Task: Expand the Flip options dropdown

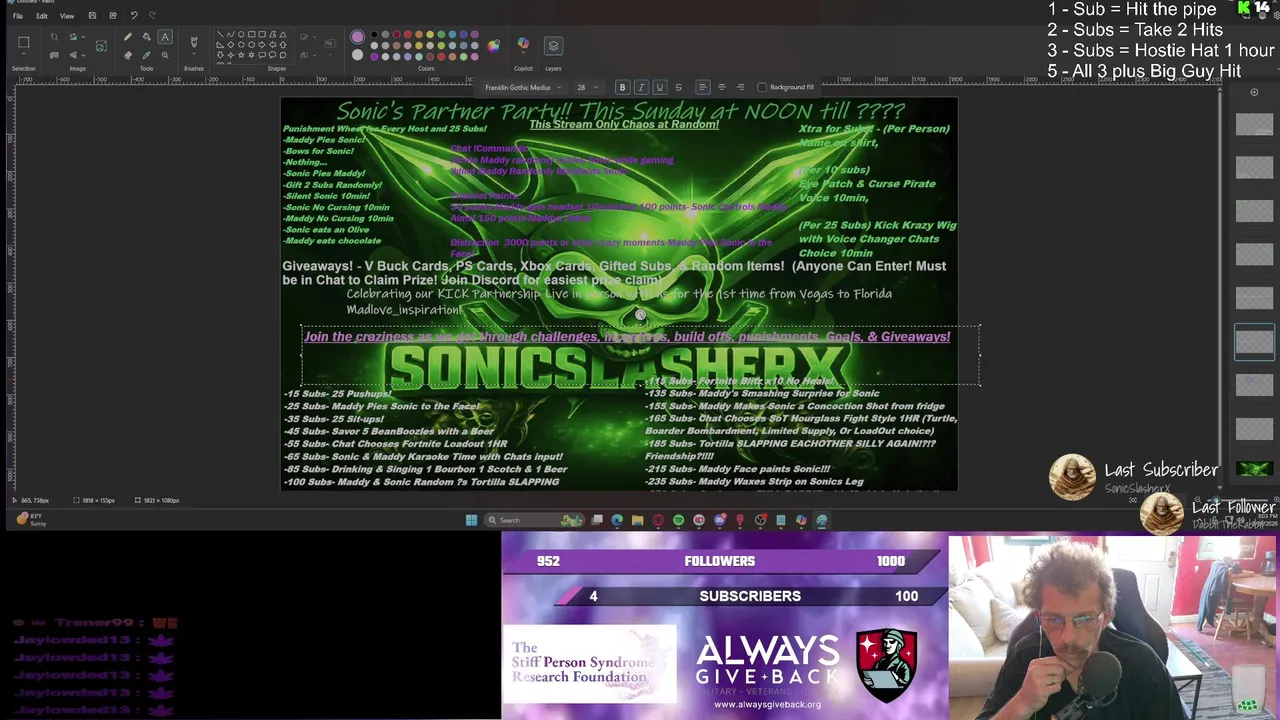Action: pos(83,55)
